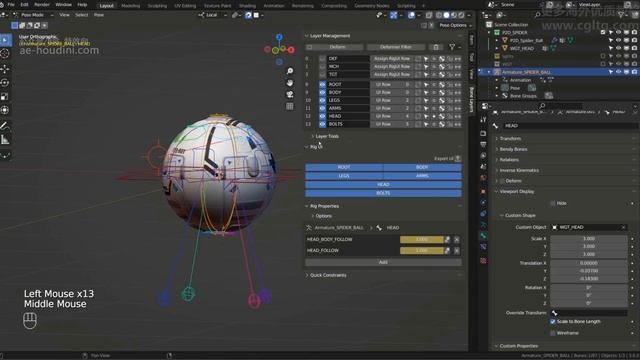Viewport: 640px width, 360px height.
Task: Open the Render menu
Action: coord(42,5)
